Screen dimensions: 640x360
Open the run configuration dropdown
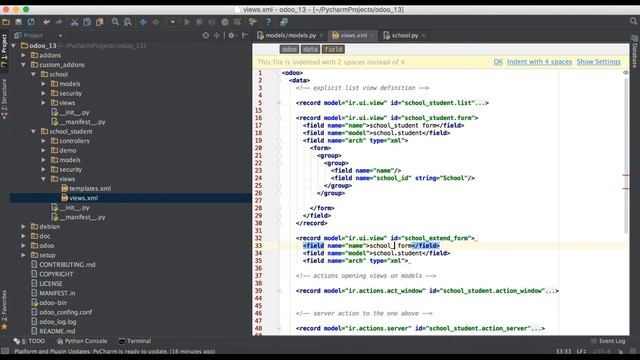172,22
